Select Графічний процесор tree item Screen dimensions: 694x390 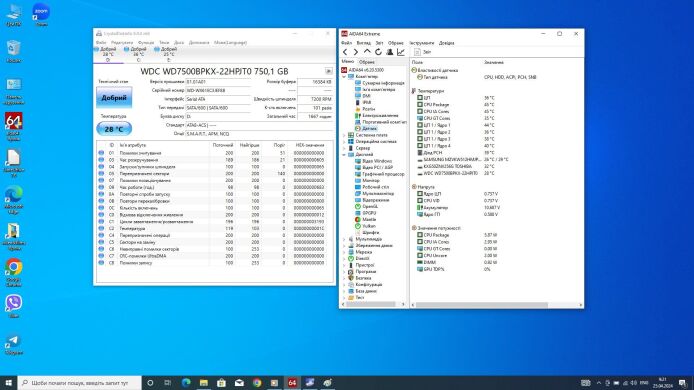tap(379, 174)
